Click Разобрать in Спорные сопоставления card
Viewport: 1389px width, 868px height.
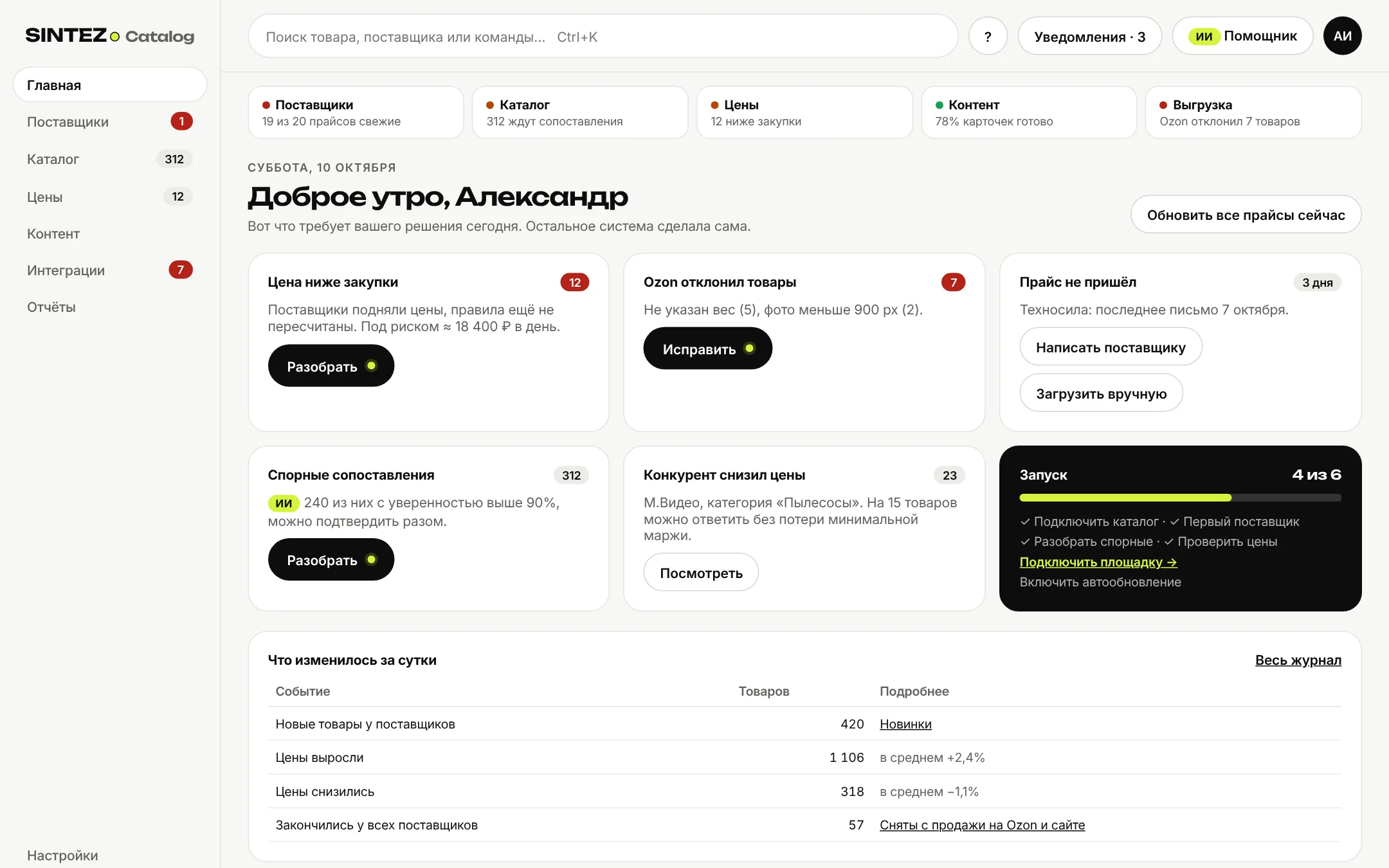(x=331, y=559)
